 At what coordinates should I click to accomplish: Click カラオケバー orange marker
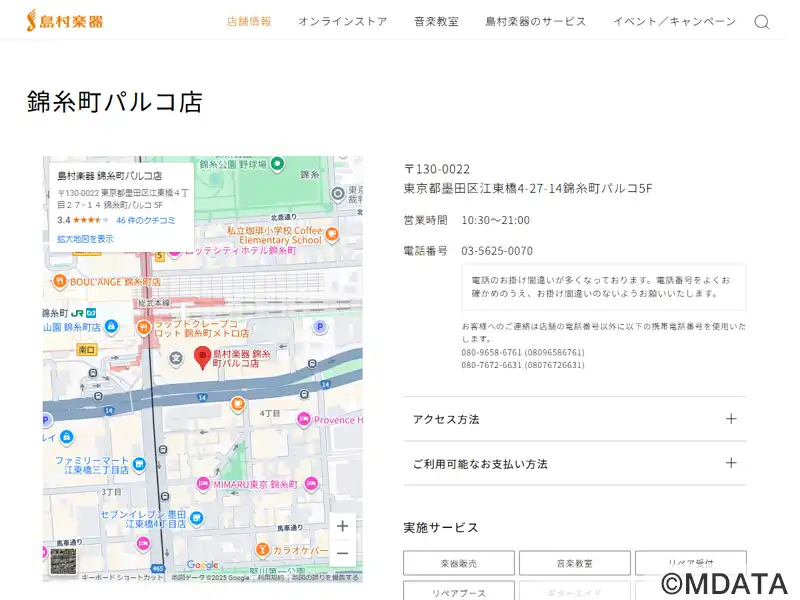click(x=262, y=550)
